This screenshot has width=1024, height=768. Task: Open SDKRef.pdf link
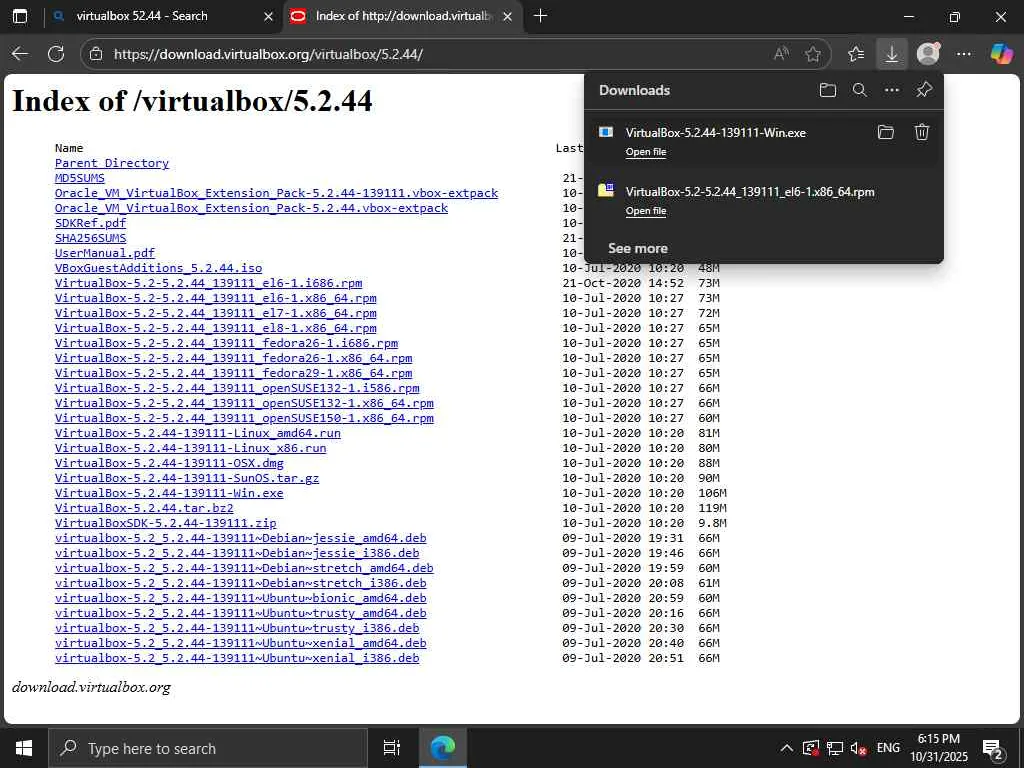coord(90,223)
